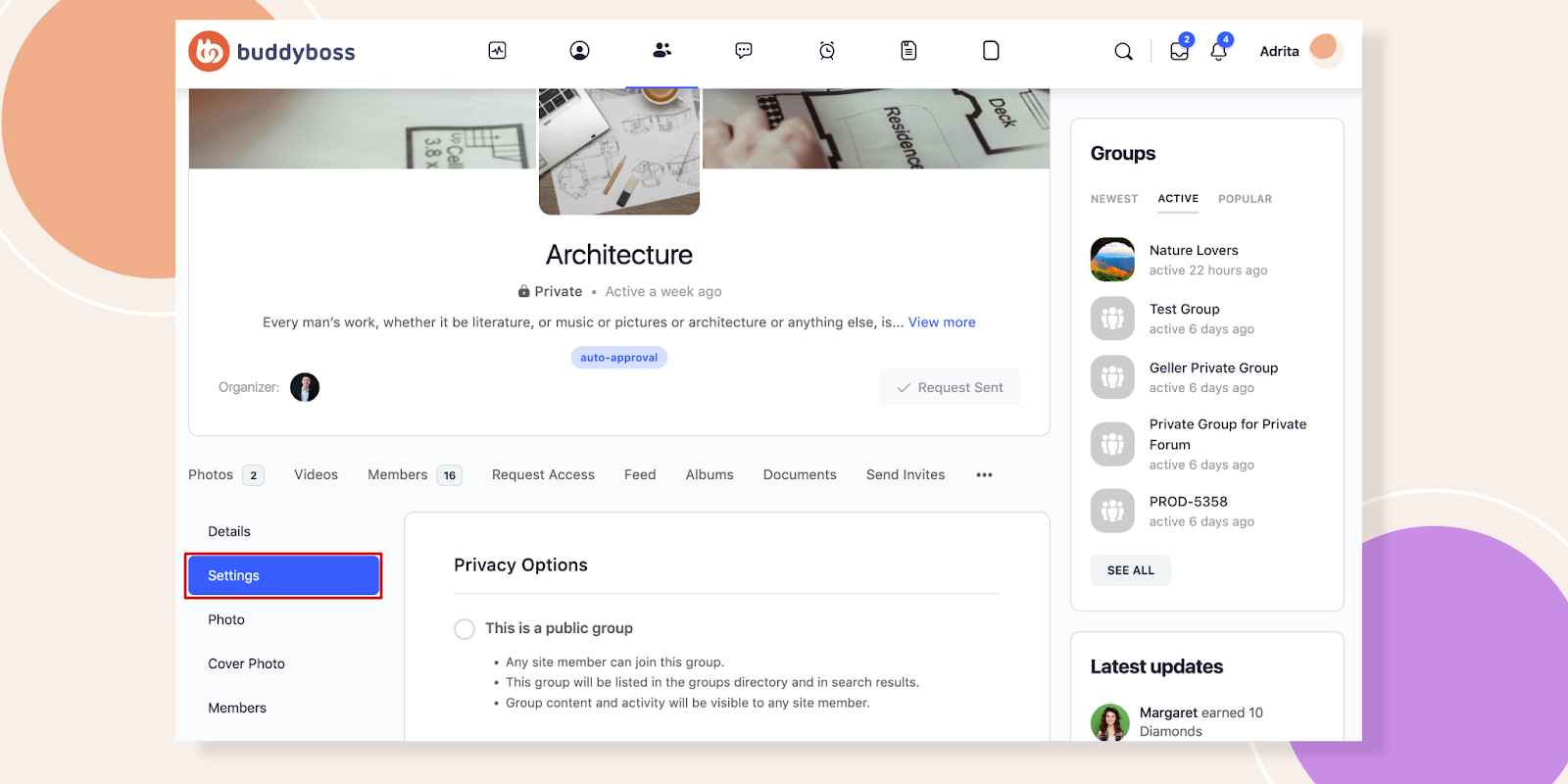1568x784 pixels.
Task: Open the profile icon in top navigation
Action: click(580, 51)
